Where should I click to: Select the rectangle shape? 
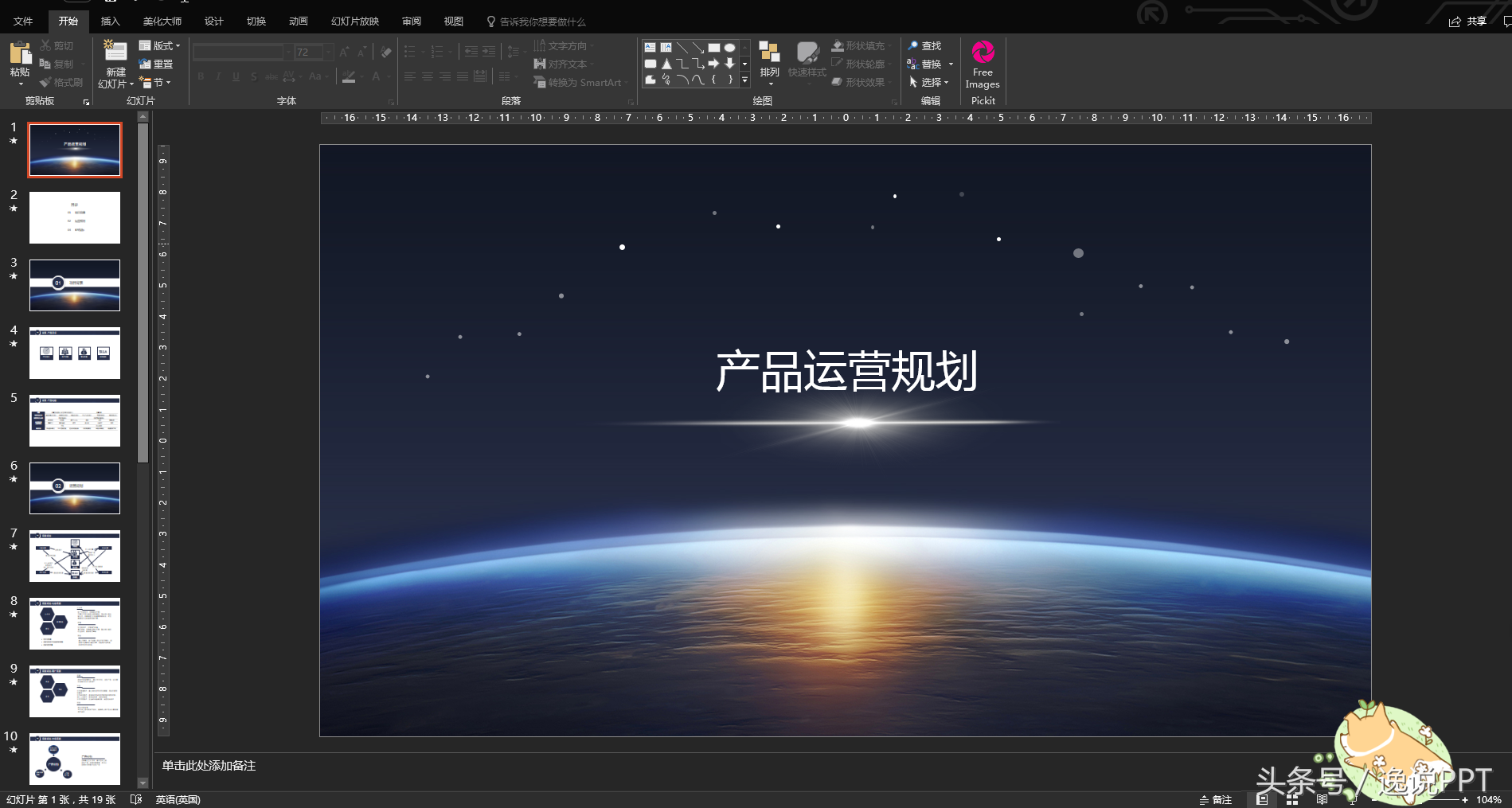[x=714, y=48]
